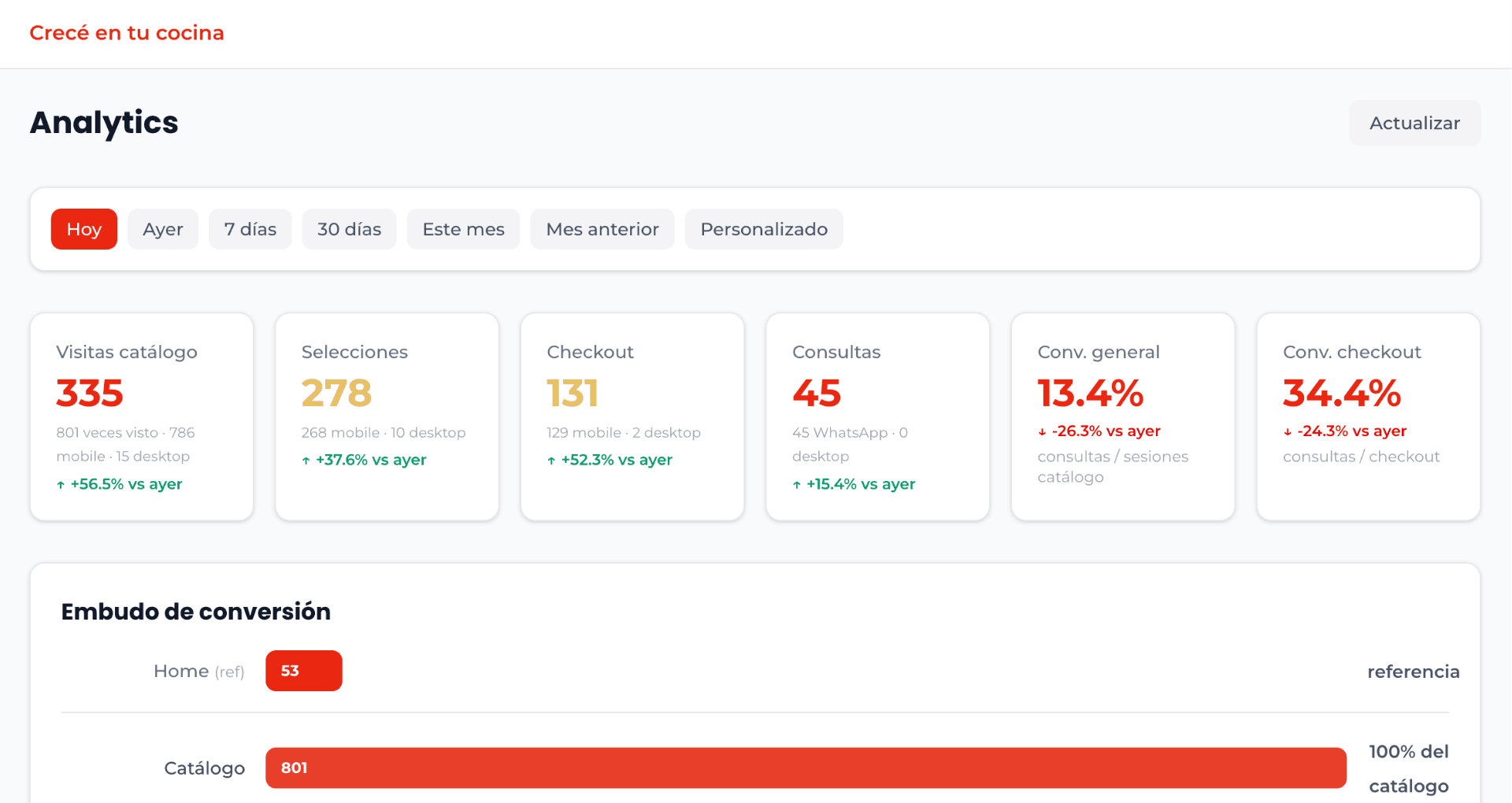The width and height of the screenshot is (1512, 803).
Task: Click the consultas / checkout description
Action: tap(1361, 457)
